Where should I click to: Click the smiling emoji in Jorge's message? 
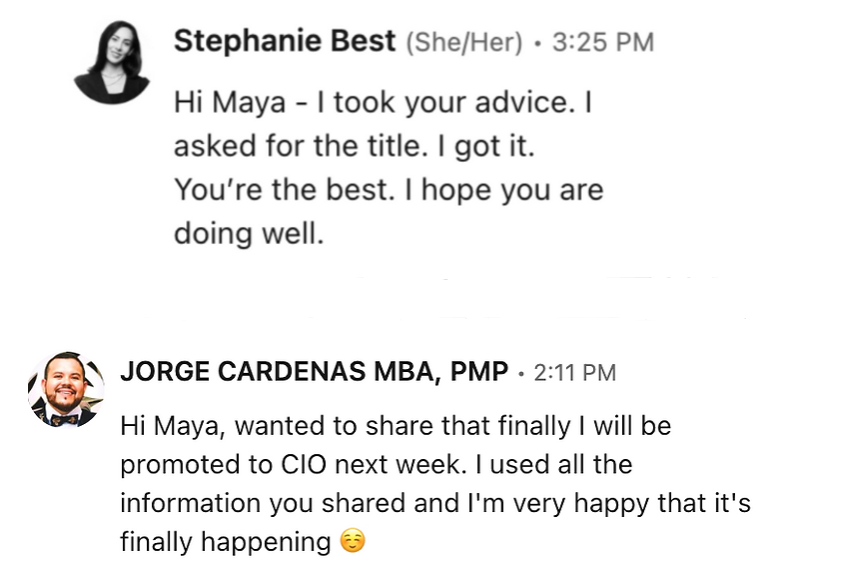pyautogui.click(x=352, y=542)
